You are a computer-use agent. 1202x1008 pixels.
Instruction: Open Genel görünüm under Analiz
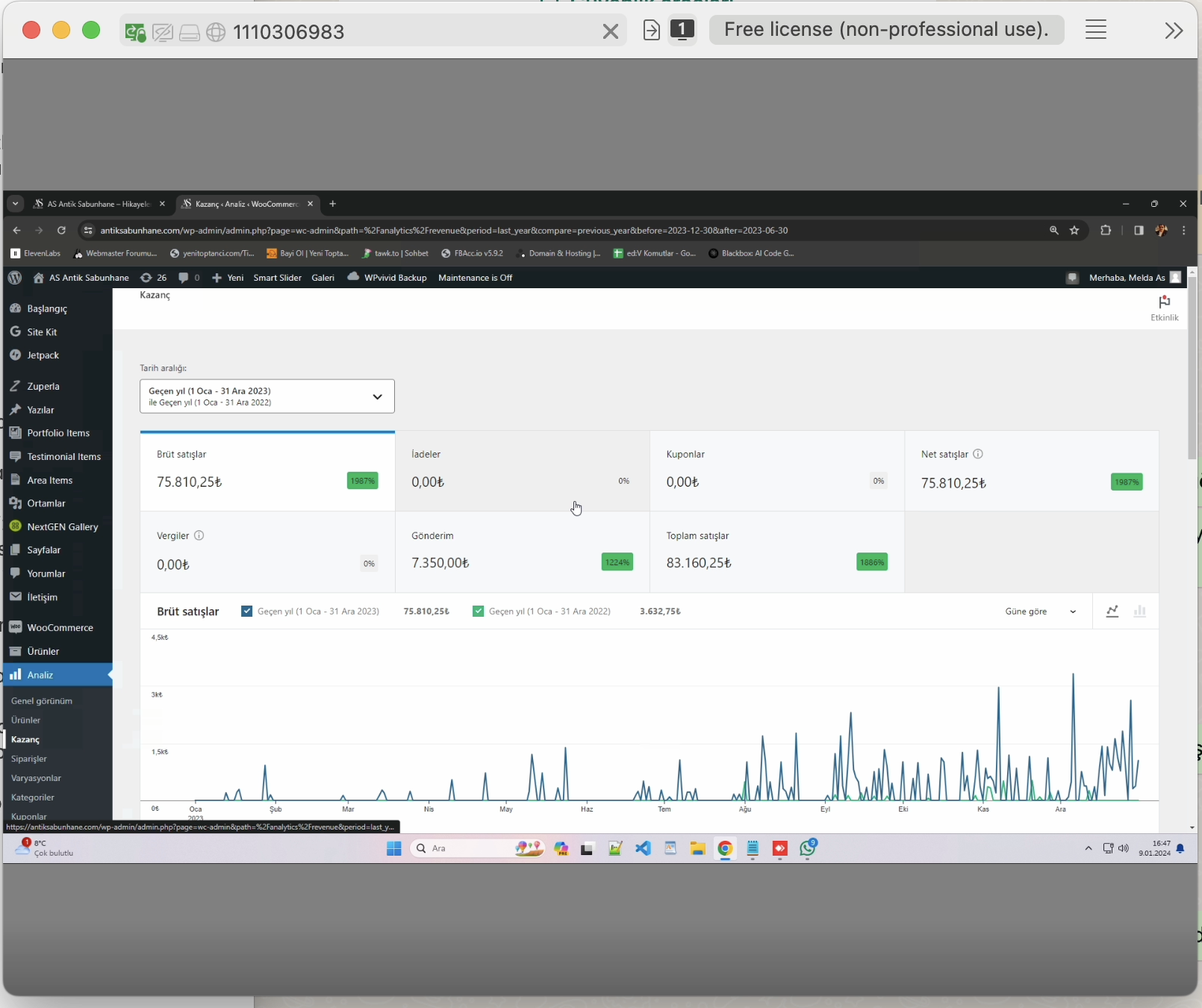pyautogui.click(x=42, y=701)
